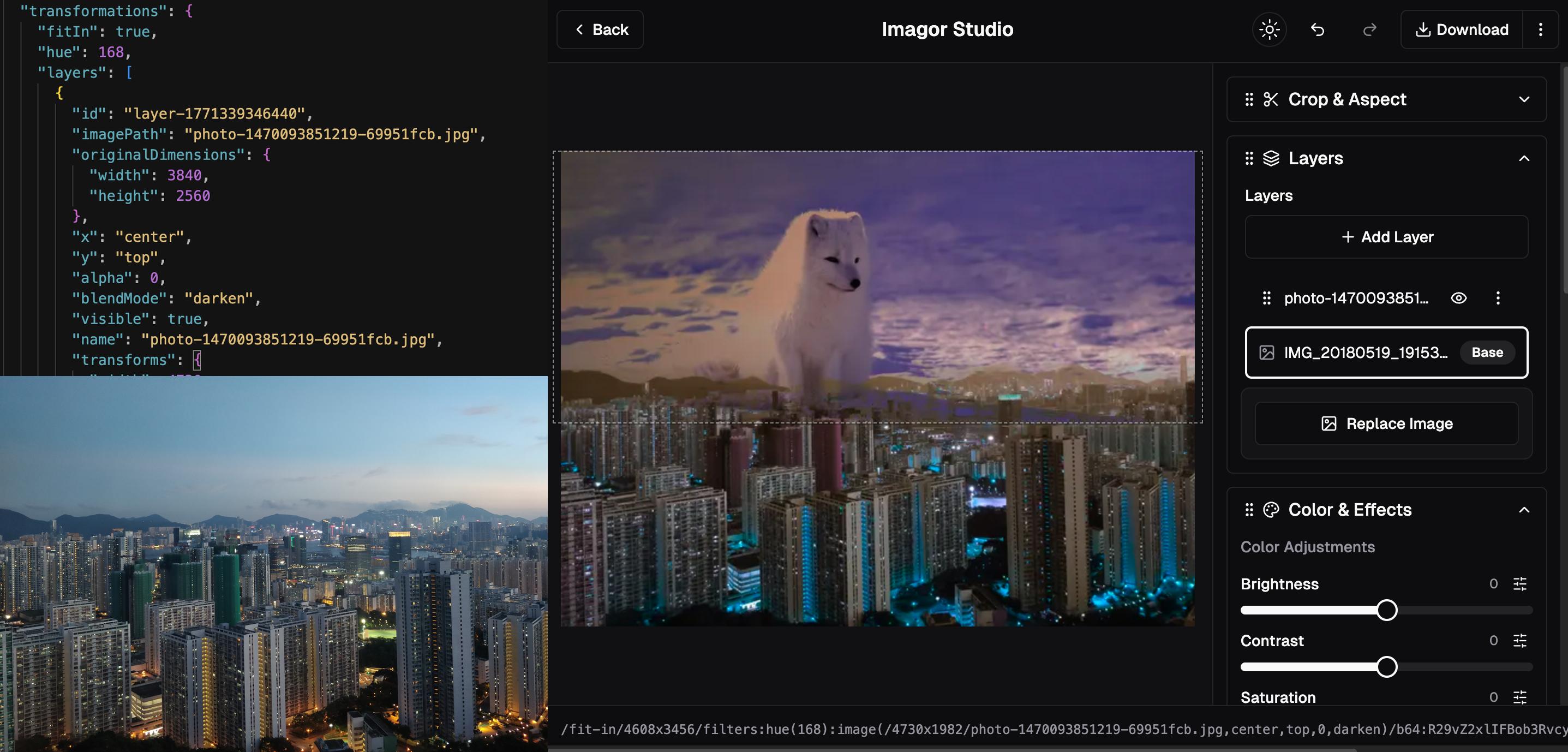Open the Brightness numeric adjustment icon

tap(1520, 584)
